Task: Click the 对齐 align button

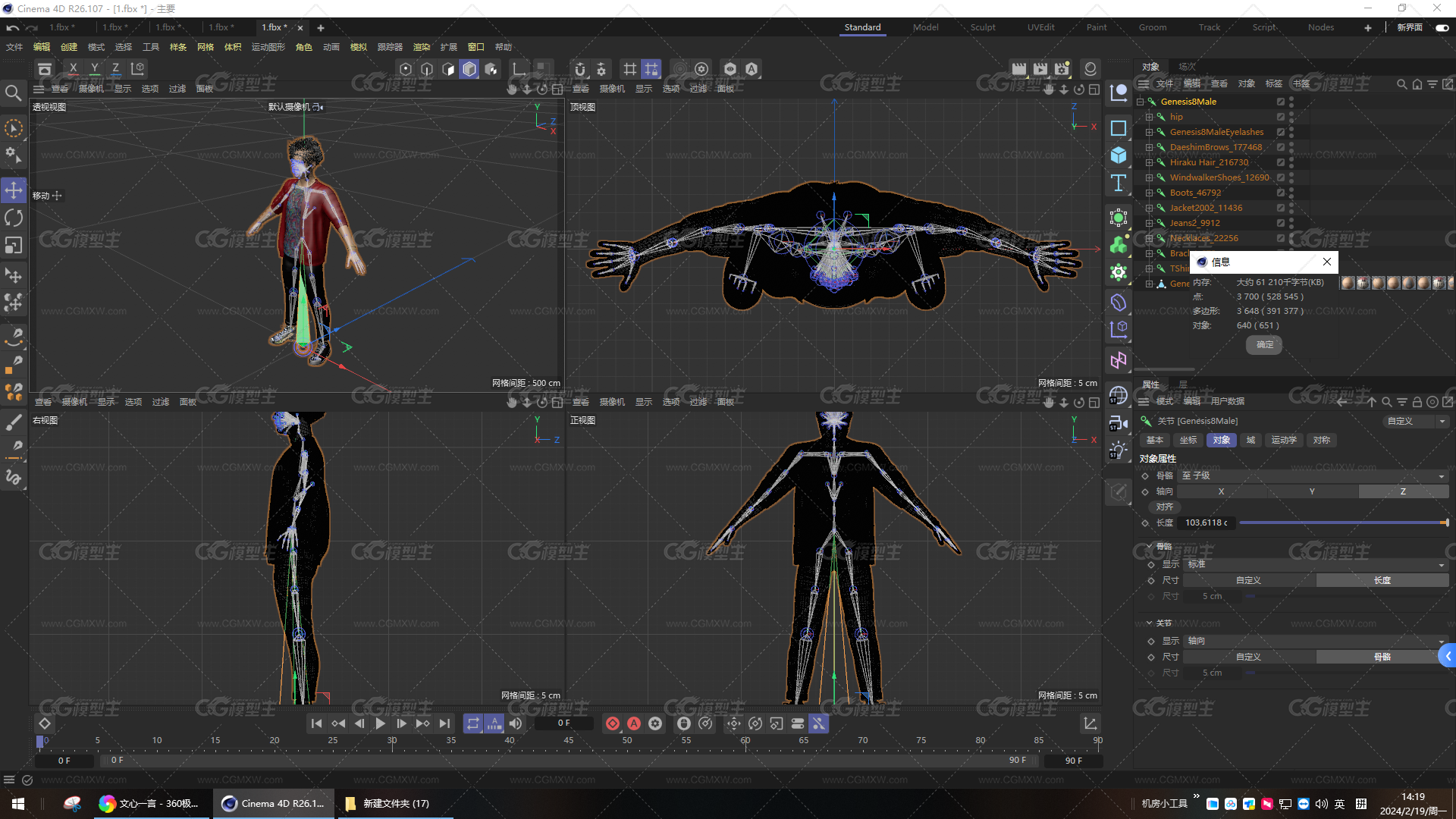Action: 1165,507
